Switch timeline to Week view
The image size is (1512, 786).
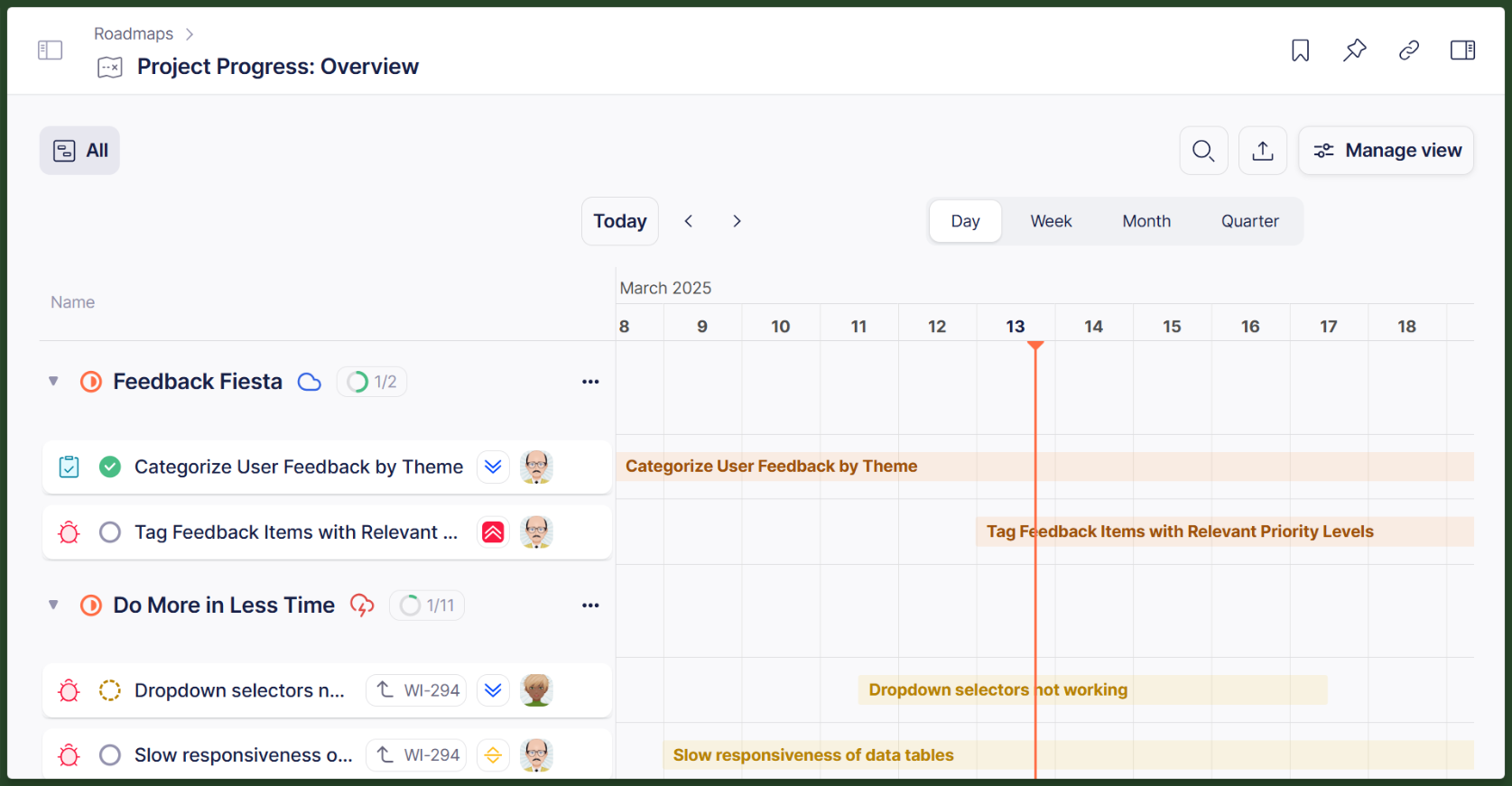[1051, 221]
